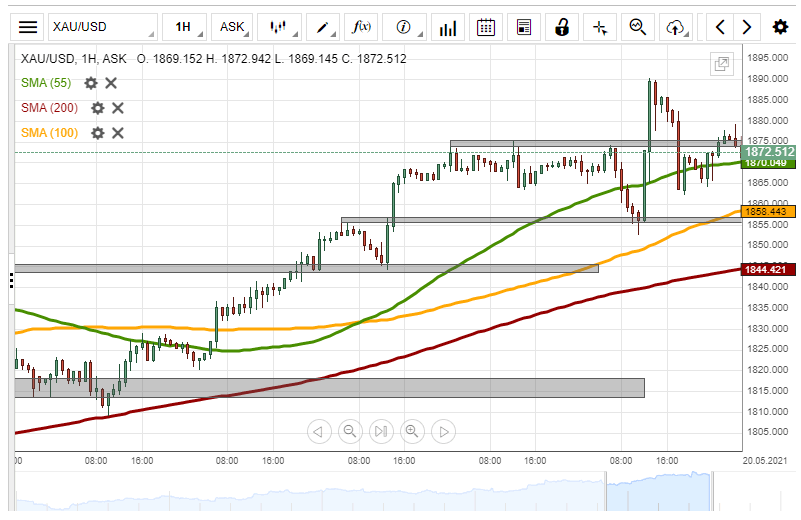This screenshot has width=801, height=520.
Task: Open chart settings gear in top toolbar
Action: tap(780, 27)
